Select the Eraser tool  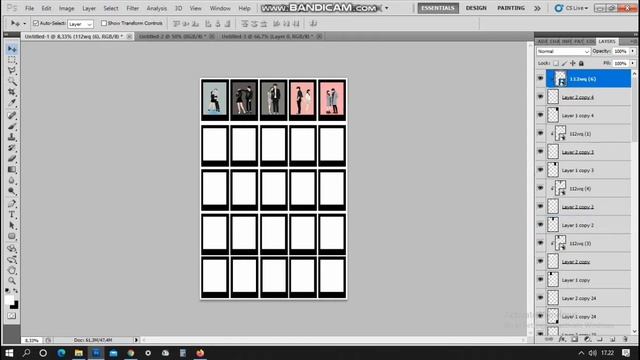pyautogui.click(x=12, y=158)
